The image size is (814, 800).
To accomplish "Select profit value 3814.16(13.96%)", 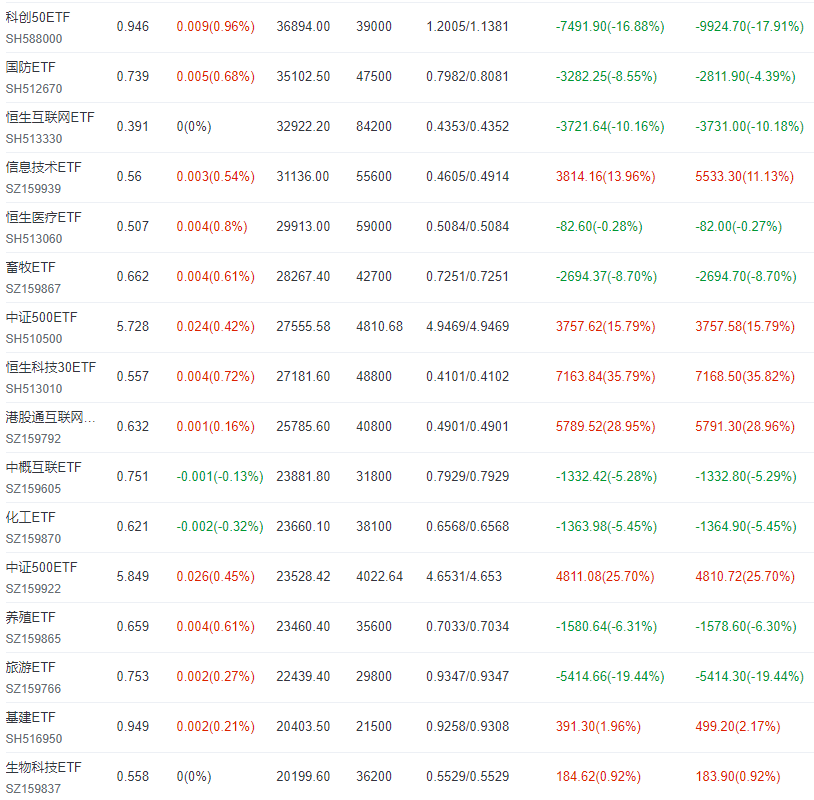I will pyautogui.click(x=605, y=177).
